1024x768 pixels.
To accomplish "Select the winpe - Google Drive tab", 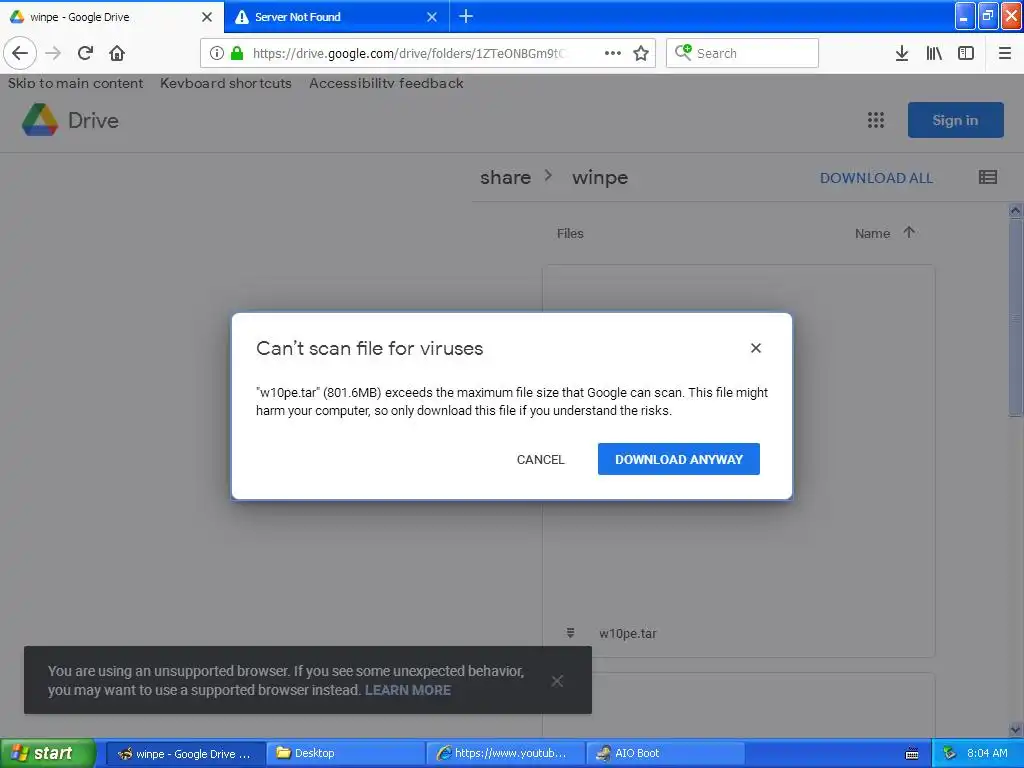I will tap(111, 17).
